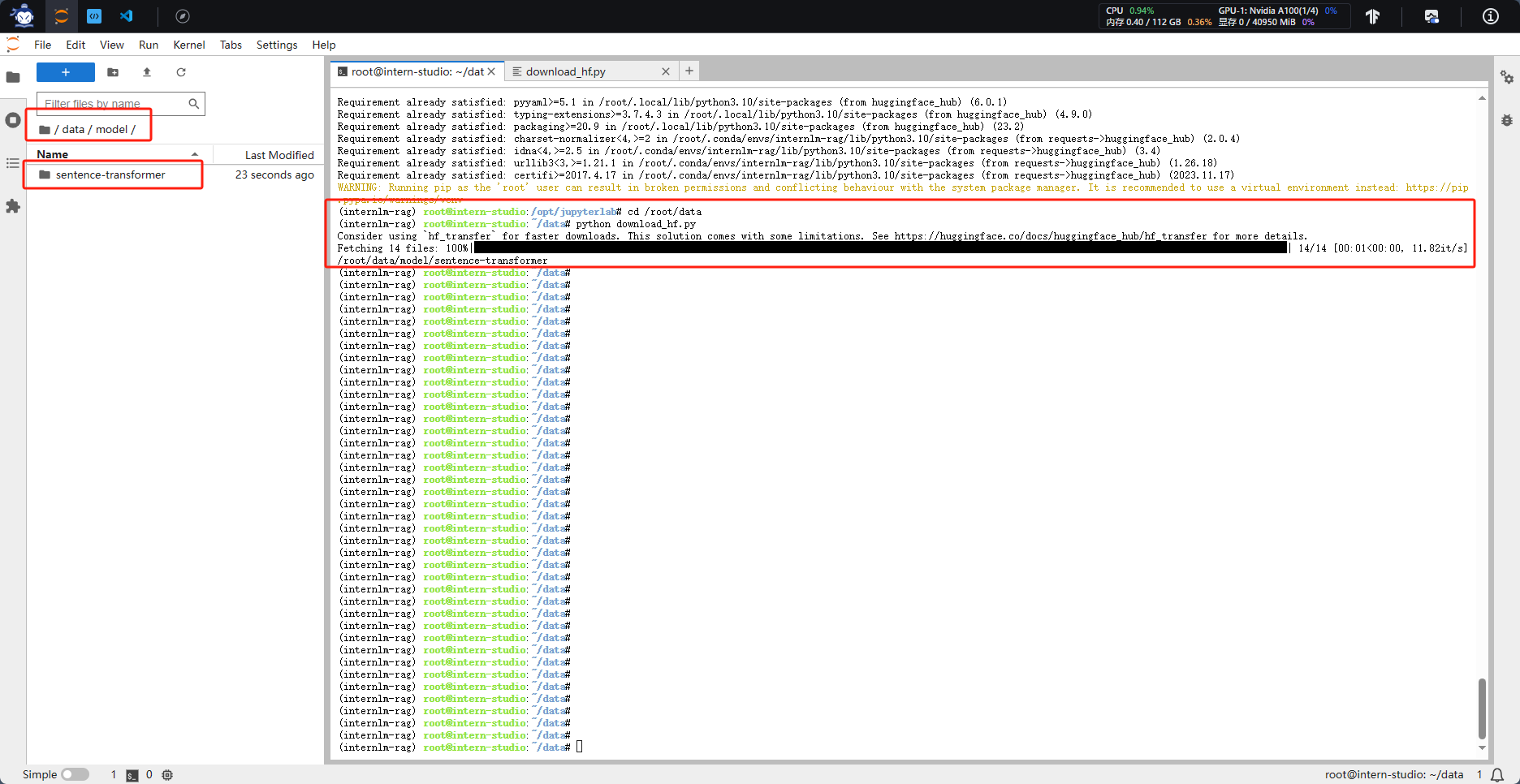Create a new folder with toolbar icon
This screenshot has height=784, width=1520.
[113, 72]
